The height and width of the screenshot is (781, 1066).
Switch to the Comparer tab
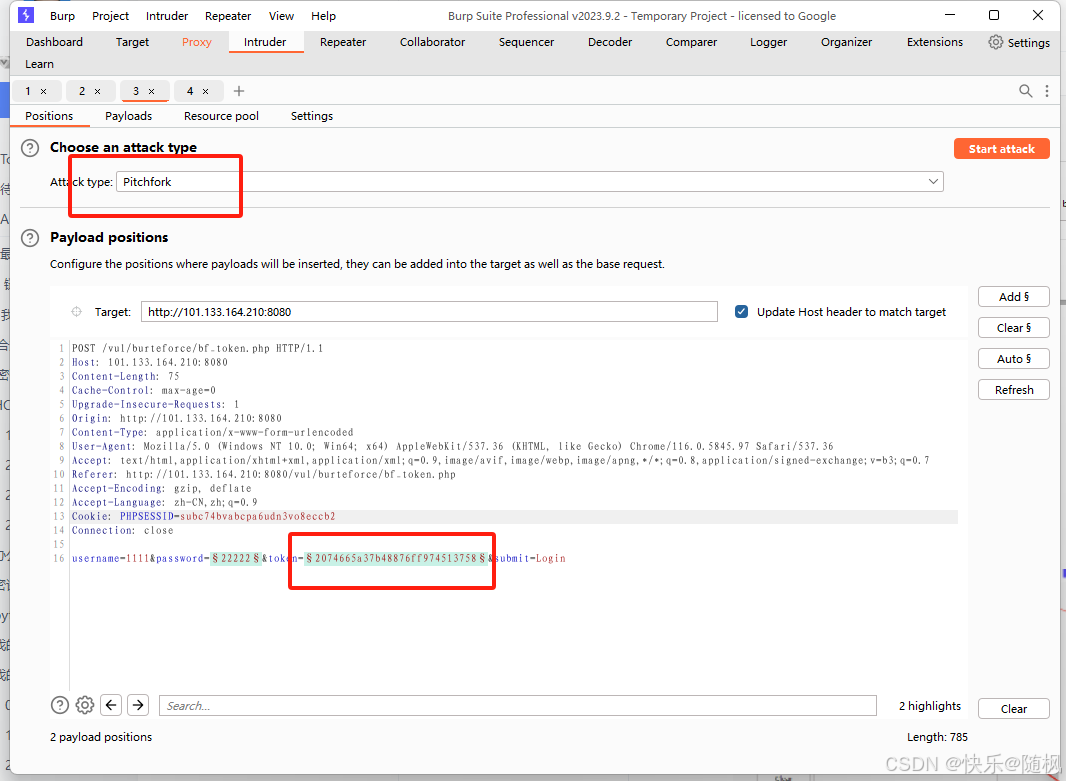[x=691, y=42]
